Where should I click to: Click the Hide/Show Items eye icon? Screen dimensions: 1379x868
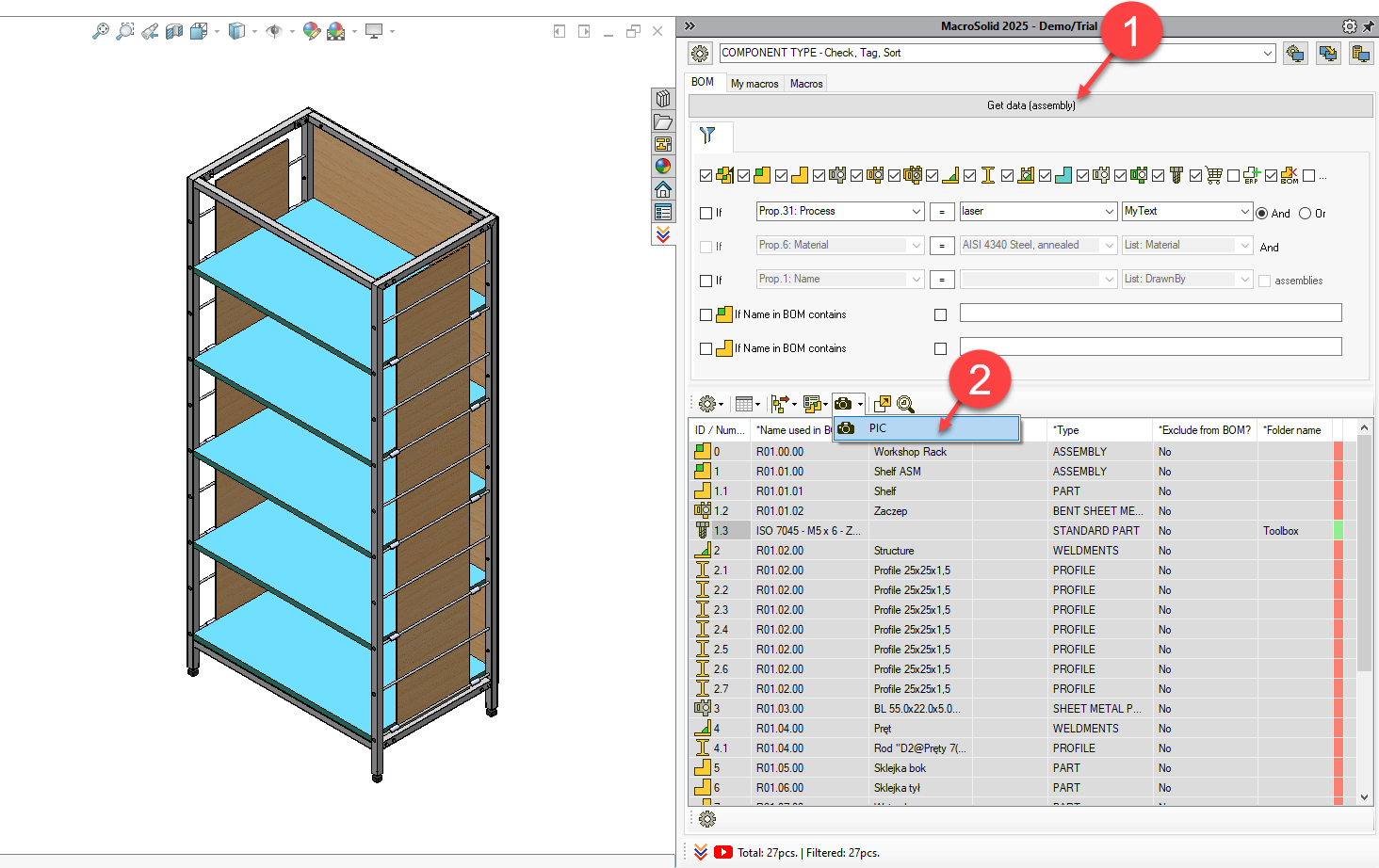click(274, 31)
